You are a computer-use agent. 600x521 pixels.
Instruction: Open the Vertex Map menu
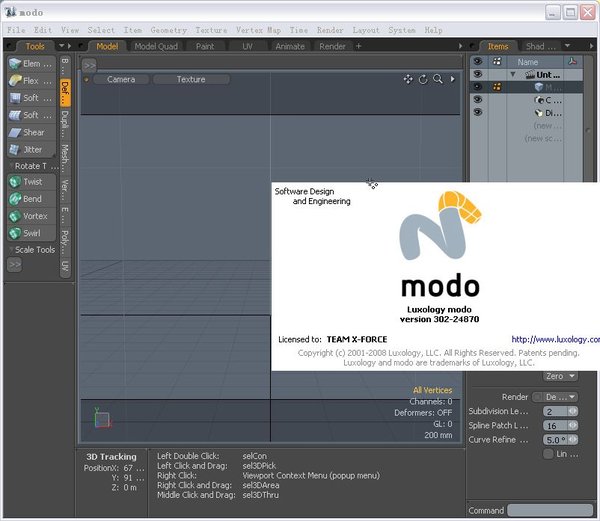click(258, 30)
